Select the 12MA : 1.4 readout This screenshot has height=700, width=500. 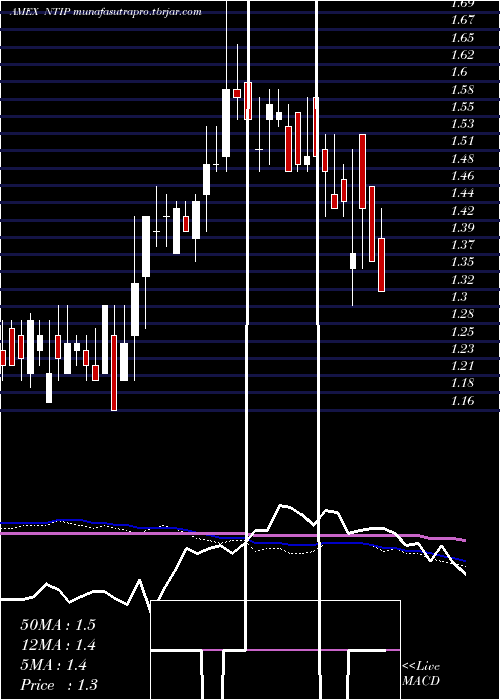(58, 645)
